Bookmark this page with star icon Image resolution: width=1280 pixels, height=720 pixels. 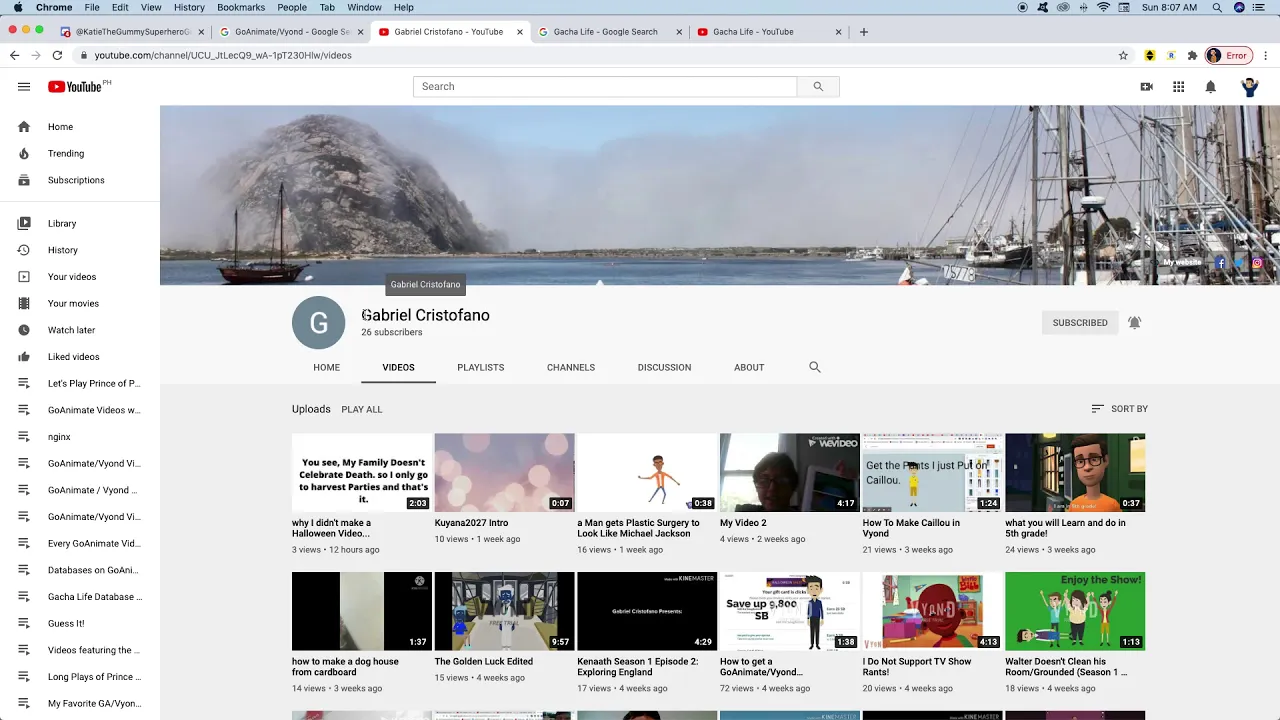(1123, 56)
